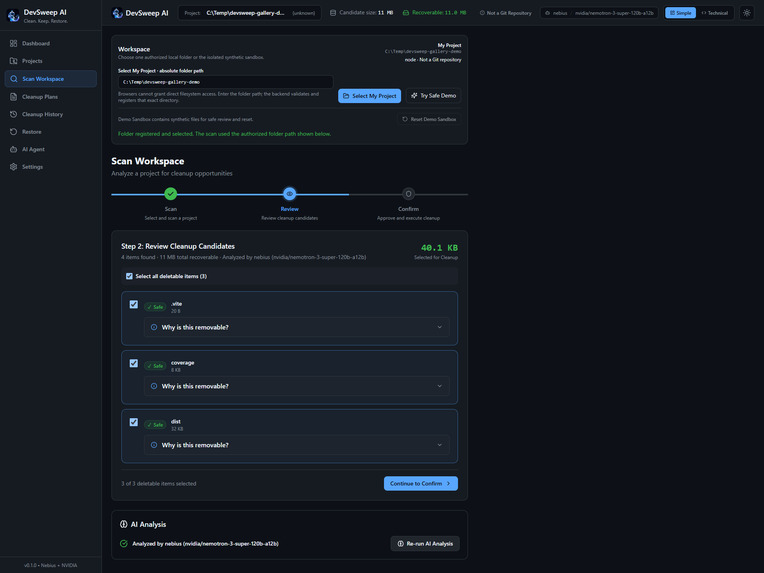Open Cleanup History page
Image resolution: width=764 pixels, height=573 pixels.
51,114
